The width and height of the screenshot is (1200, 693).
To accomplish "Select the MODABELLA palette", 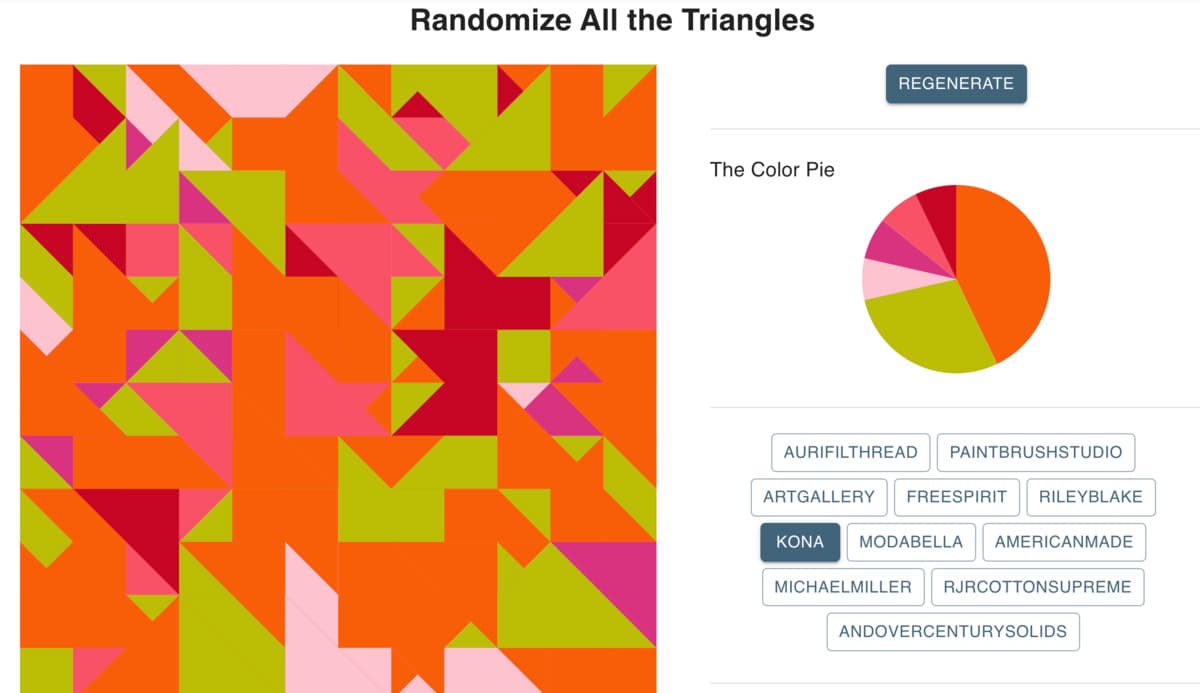I will coord(911,542).
